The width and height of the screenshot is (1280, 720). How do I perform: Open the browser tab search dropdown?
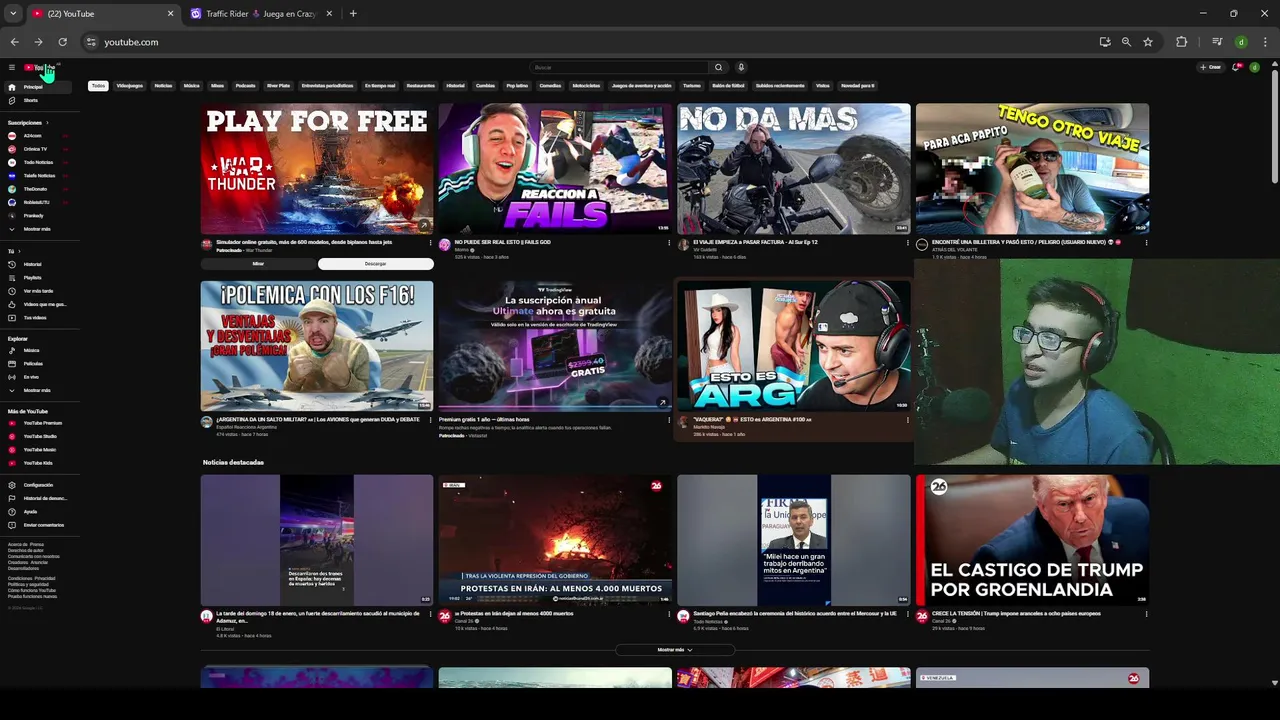pos(12,14)
